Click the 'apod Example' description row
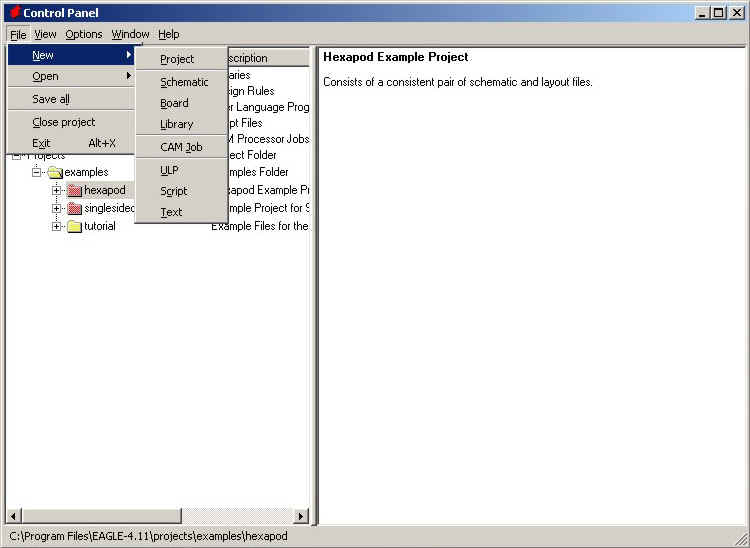 (268, 190)
